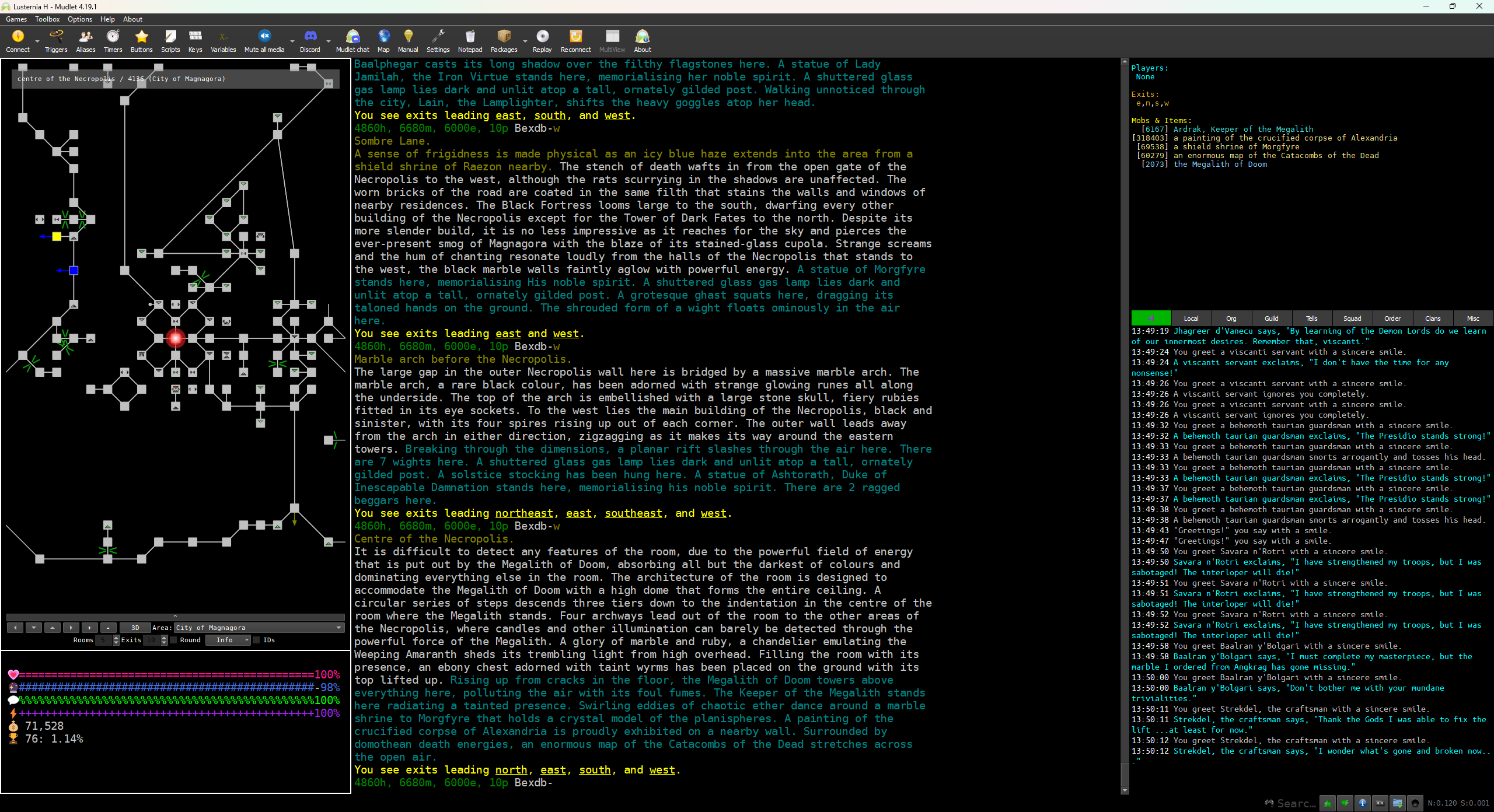The image size is (1494, 812).
Task: Enable the Round rooms checkbox
Action: [173, 640]
